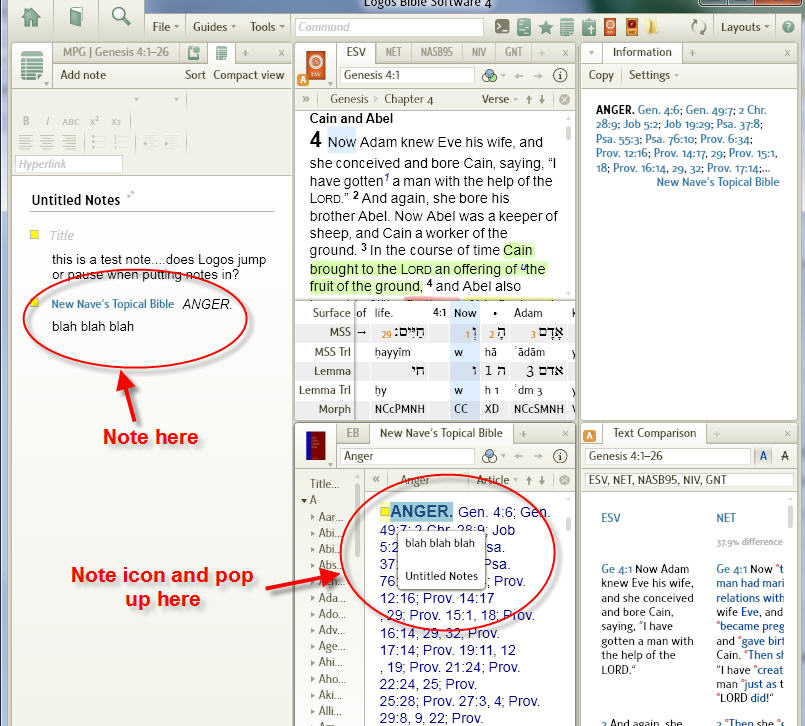Click the Anger reference box
The height and width of the screenshot is (726, 805).
pos(407,456)
